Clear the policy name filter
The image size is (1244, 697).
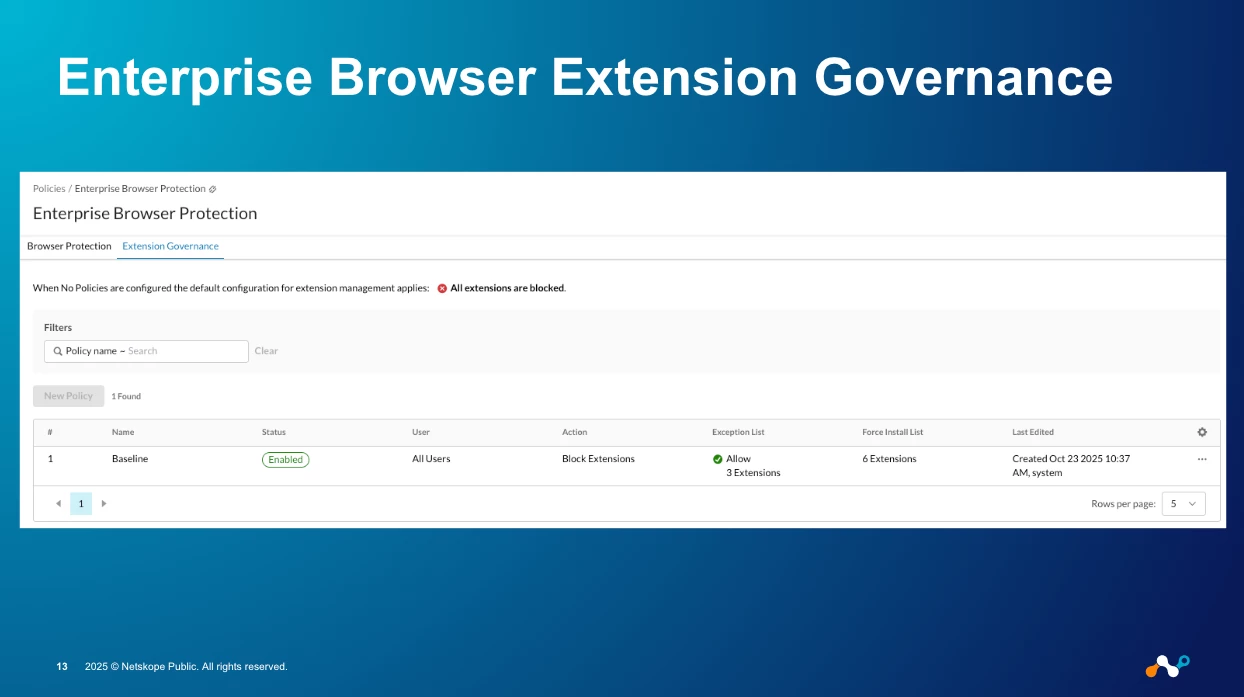pyautogui.click(x=266, y=351)
